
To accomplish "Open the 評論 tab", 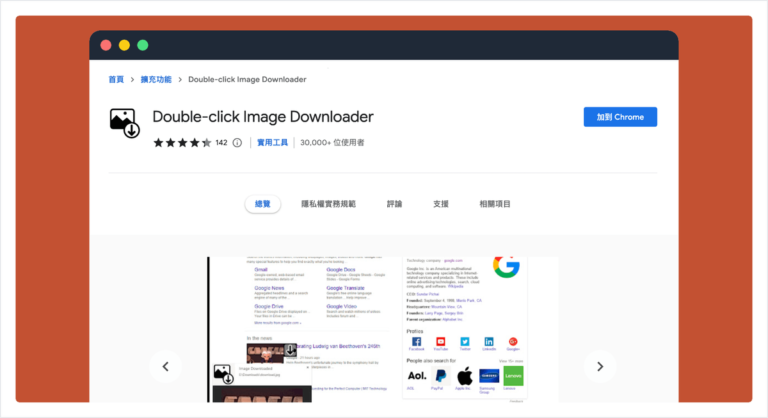I will pyautogui.click(x=394, y=204).
